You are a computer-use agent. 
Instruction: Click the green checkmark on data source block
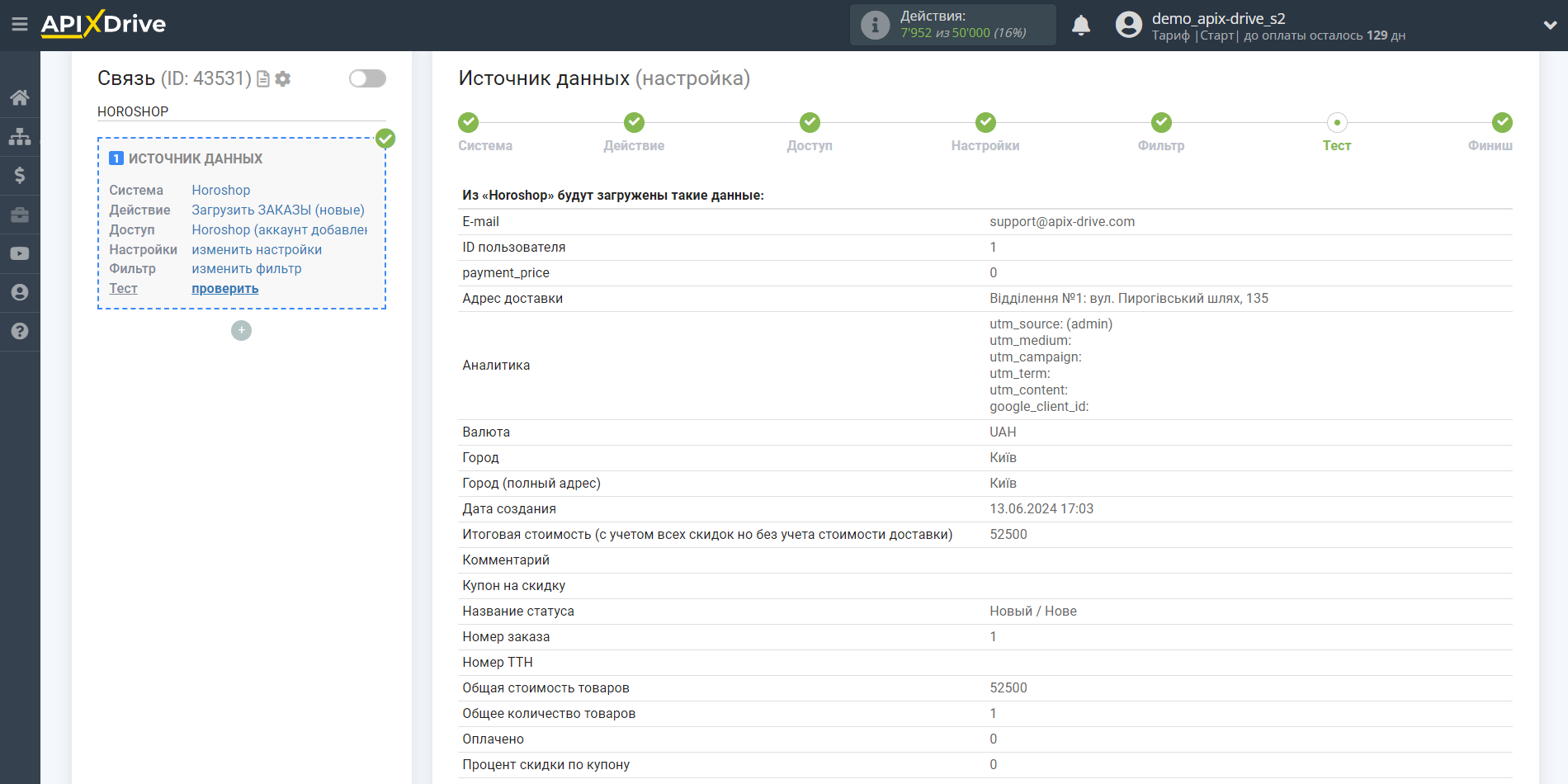pos(385,139)
